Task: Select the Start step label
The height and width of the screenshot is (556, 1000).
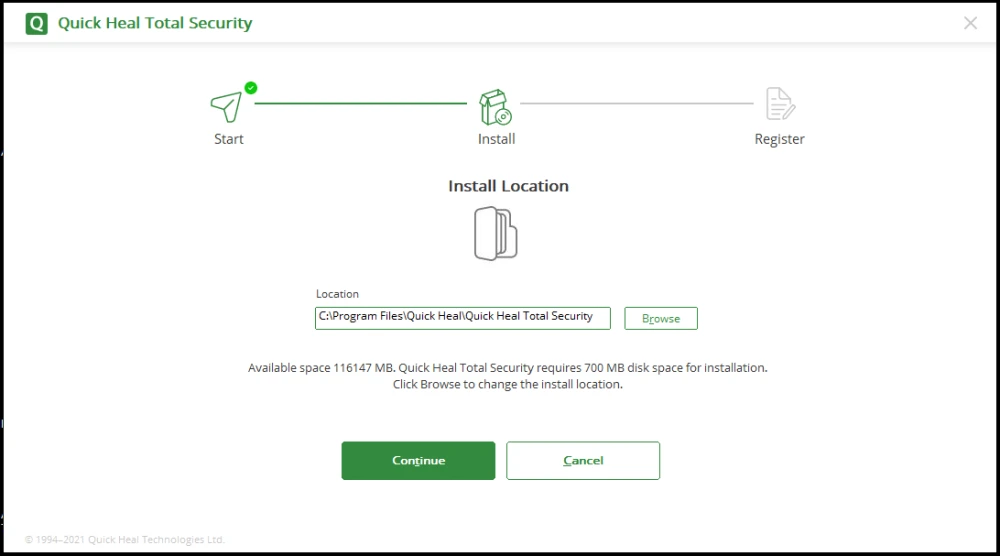Action: tap(229, 139)
